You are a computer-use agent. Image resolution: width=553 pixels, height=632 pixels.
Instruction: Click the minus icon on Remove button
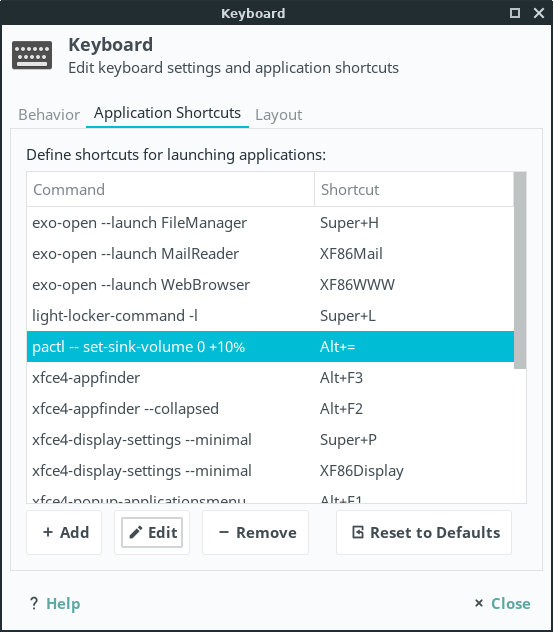224,532
